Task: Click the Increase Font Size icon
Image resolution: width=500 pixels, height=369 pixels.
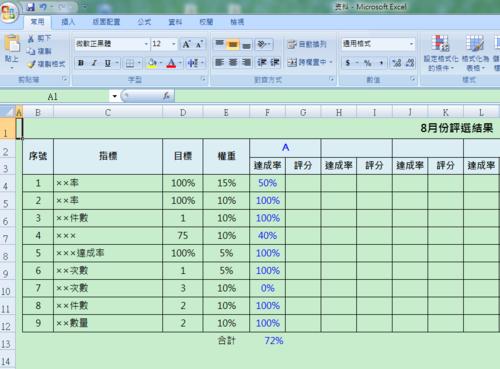Action: (x=186, y=44)
